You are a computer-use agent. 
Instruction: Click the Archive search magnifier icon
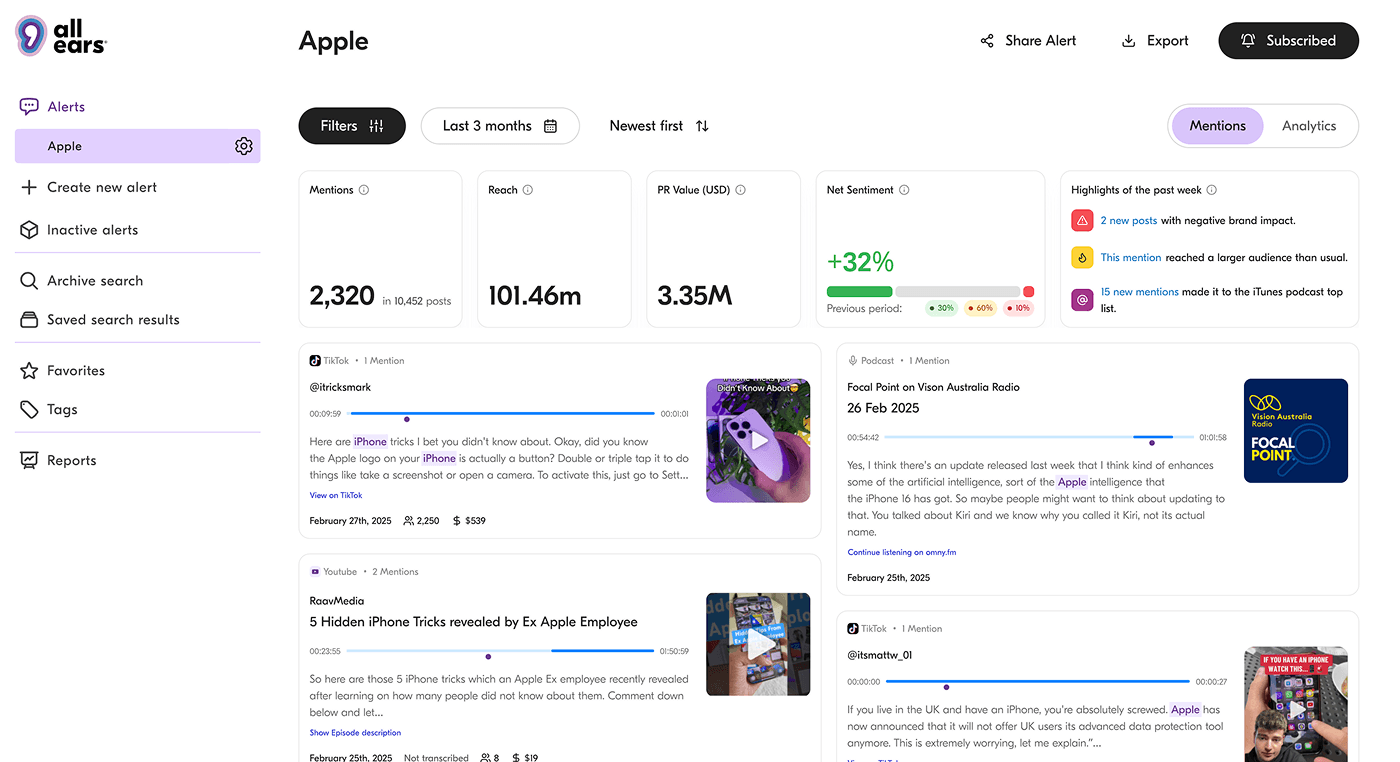(29, 281)
